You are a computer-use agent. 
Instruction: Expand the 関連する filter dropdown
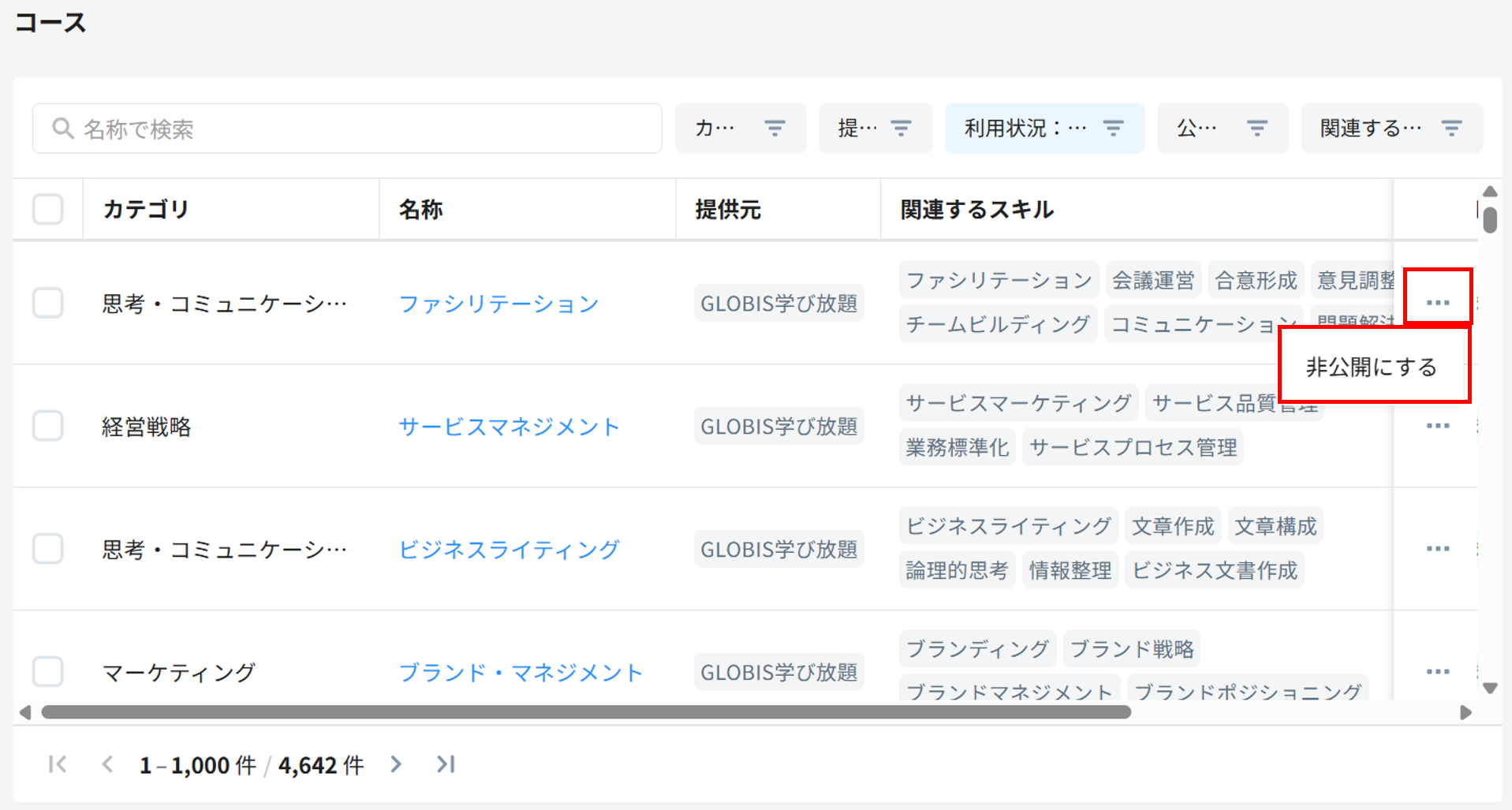click(1391, 128)
